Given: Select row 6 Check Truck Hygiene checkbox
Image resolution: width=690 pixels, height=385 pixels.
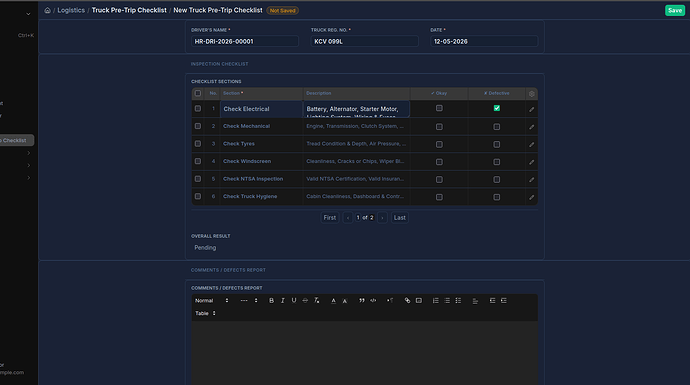Looking at the screenshot, I should (x=198, y=197).
